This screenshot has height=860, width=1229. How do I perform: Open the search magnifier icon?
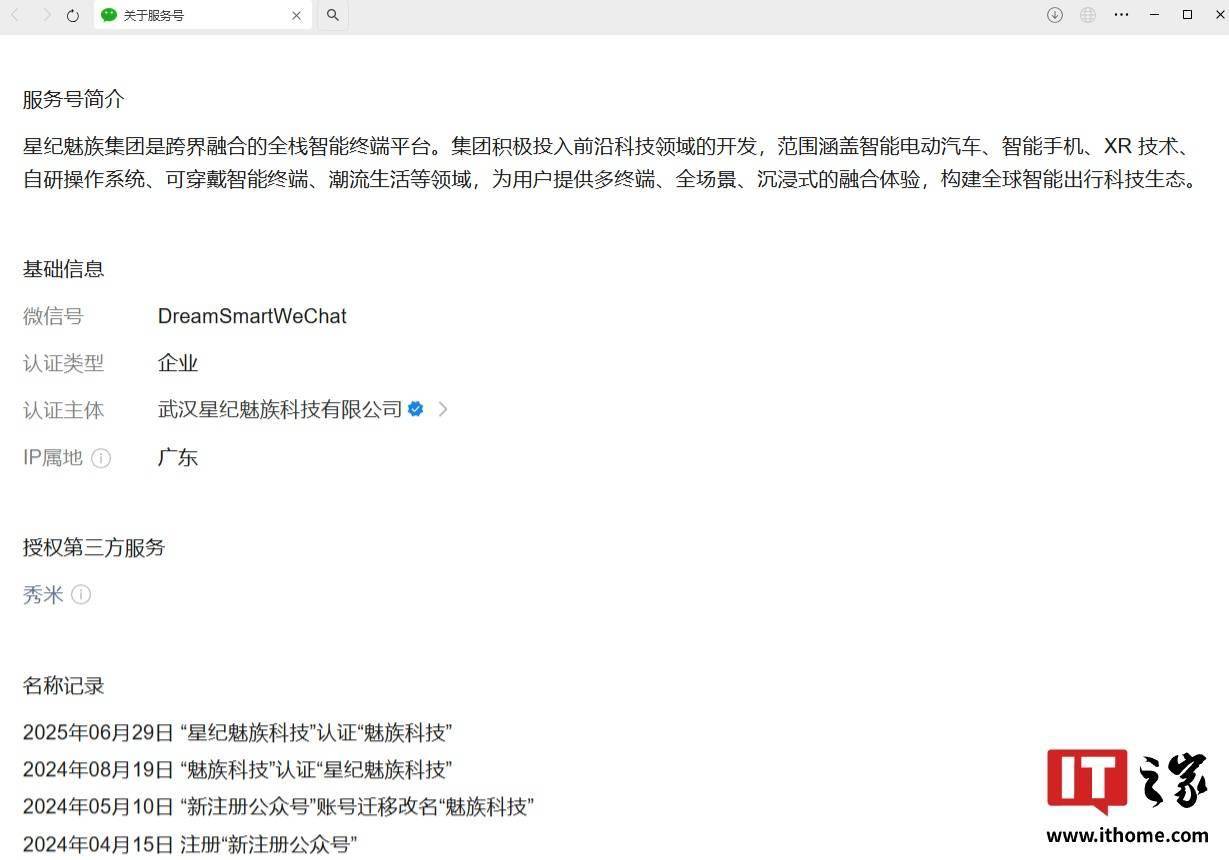tap(333, 15)
